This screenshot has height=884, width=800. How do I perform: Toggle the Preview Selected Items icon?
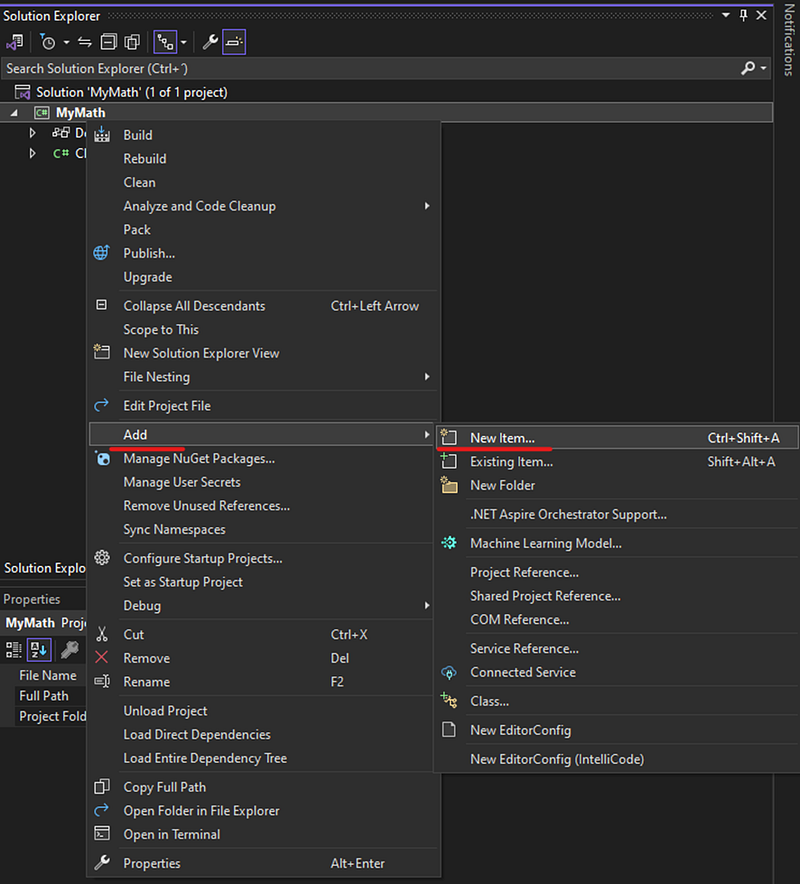pyautogui.click(x=234, y=42)
